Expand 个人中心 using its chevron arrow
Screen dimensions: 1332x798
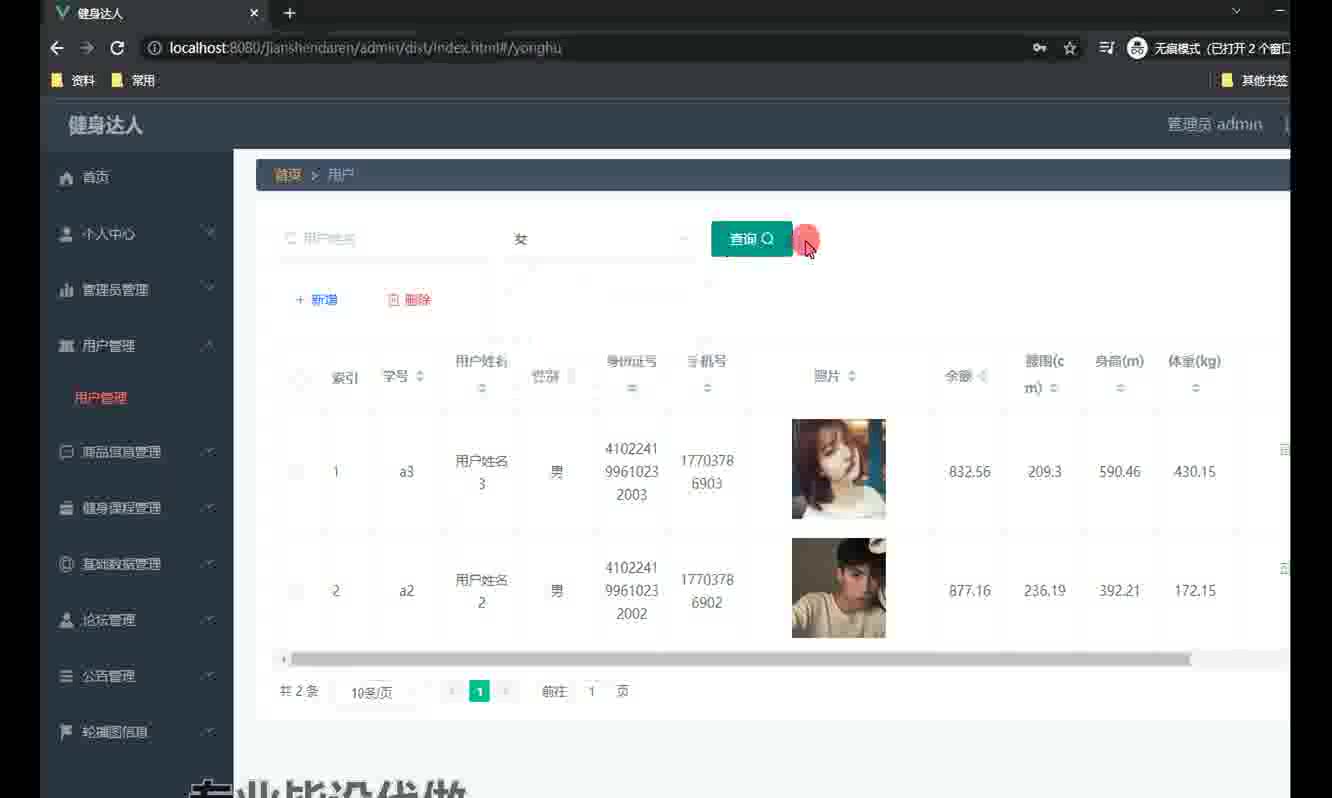point(209,233)
